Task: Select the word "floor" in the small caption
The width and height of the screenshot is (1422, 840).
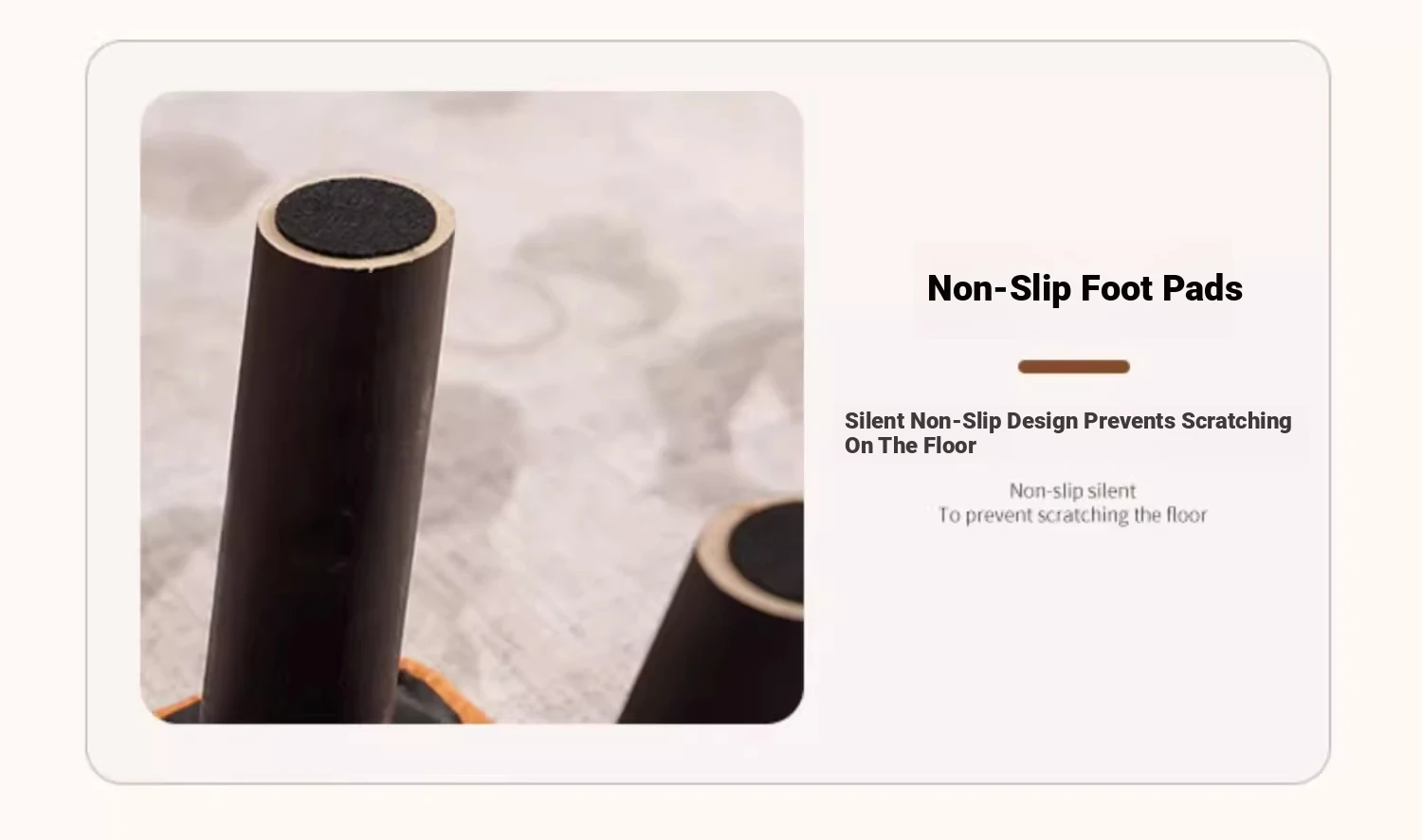Action: pyautogui.click(x=1187, y=515)
